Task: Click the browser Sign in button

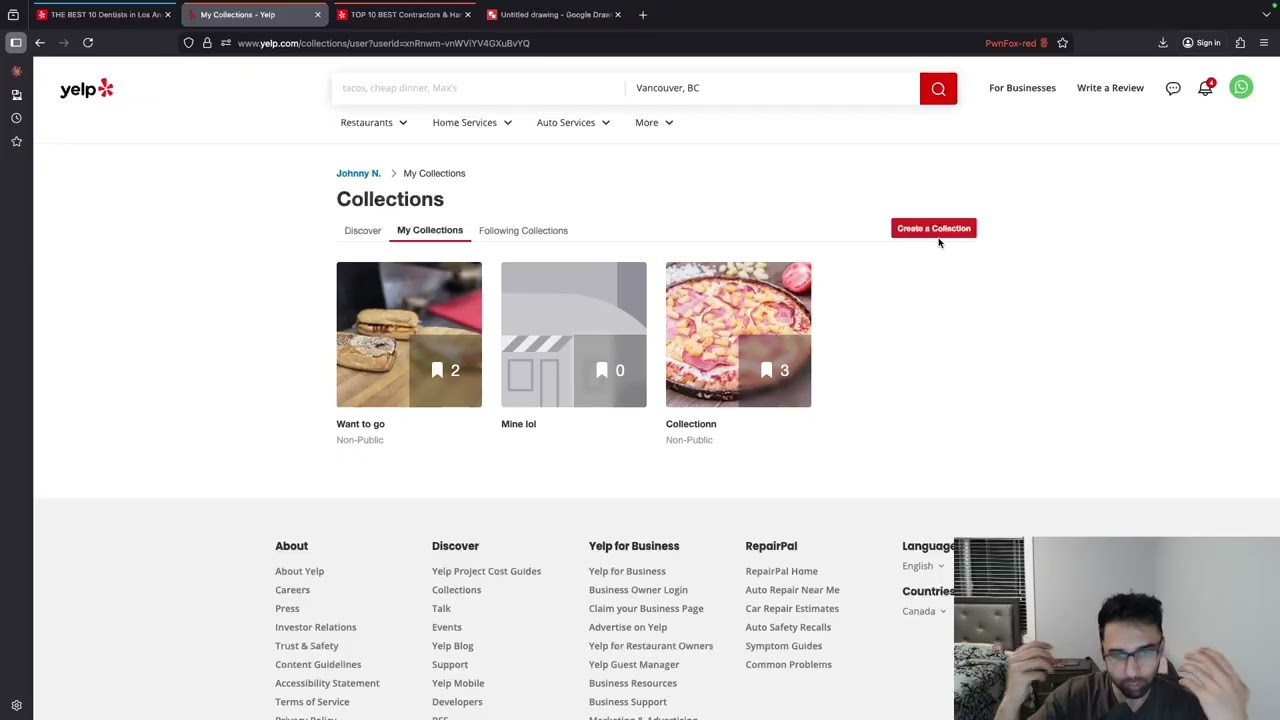Action: pos(1201,43)
